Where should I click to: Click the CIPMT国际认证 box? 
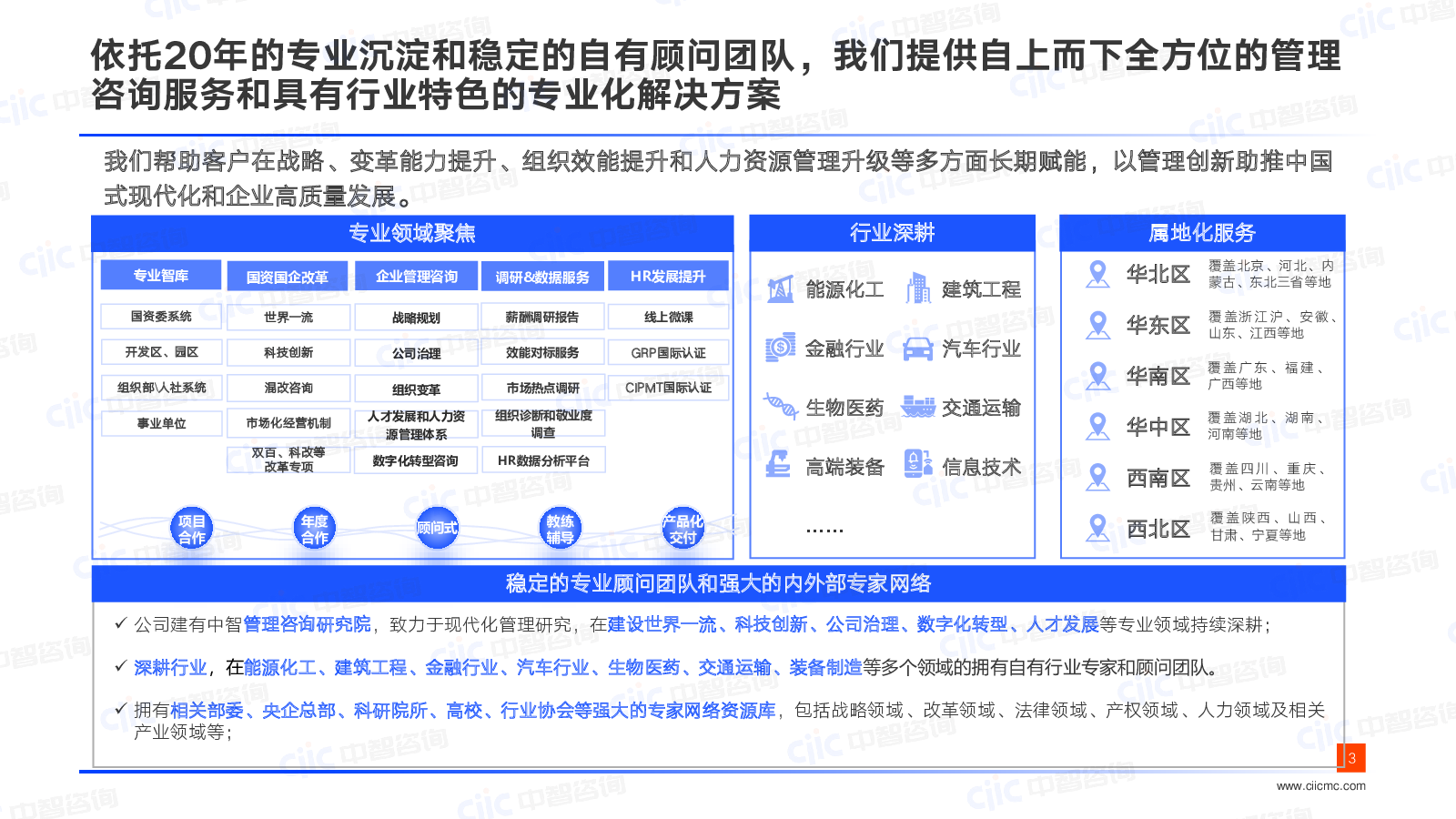pos(668,388)
